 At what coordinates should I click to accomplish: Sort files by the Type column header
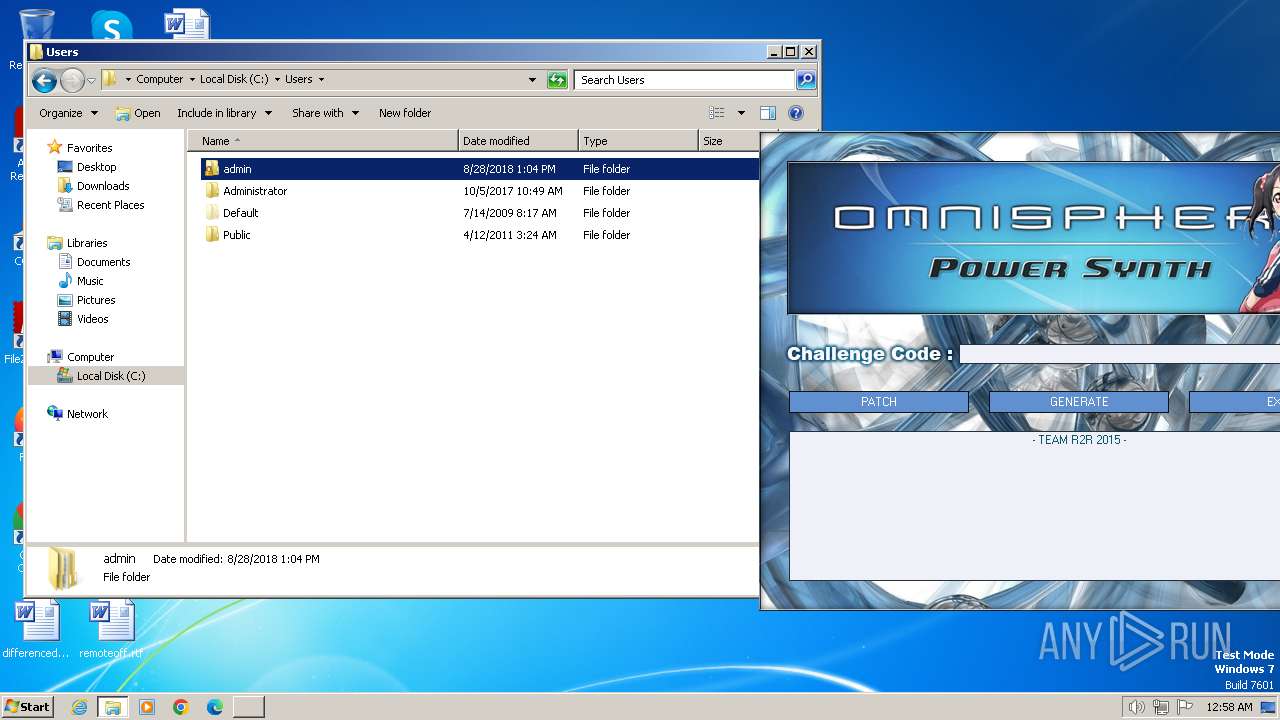(x=638, y=141)
